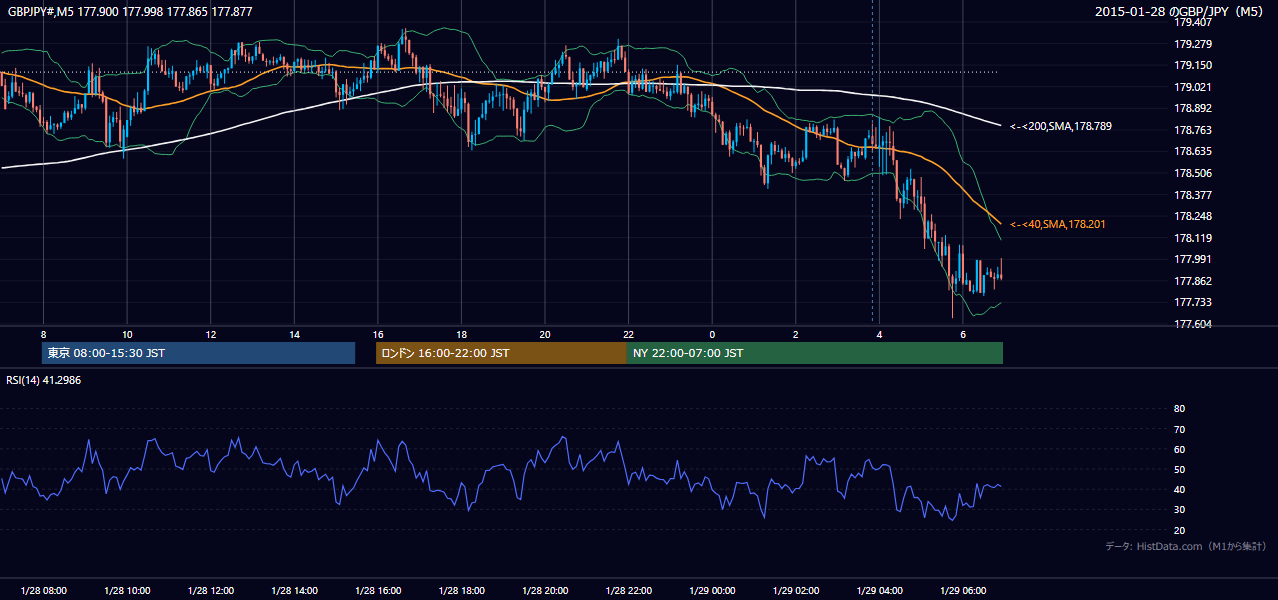Click the bottom time label 1/28 12:00
Viewport: 1278px width, 600px height.
click(210, 591)
